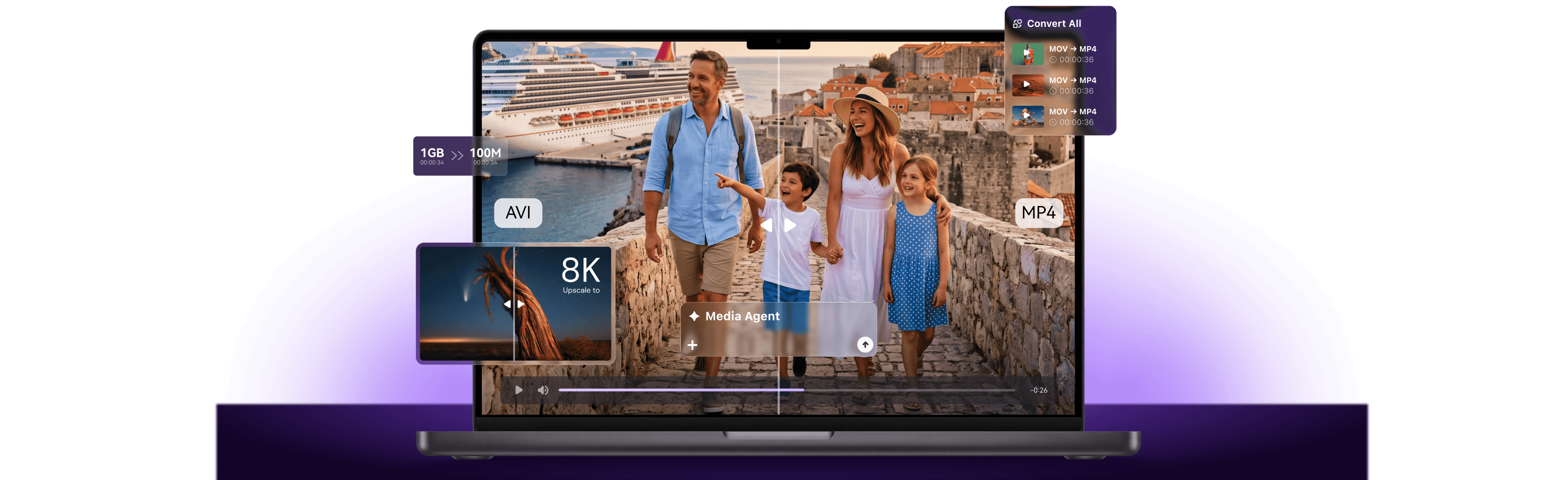Play the second MOV to MP4 thumbnail
The width and height of the screenshot is (1568, 480).
[x=1027, y=84]
